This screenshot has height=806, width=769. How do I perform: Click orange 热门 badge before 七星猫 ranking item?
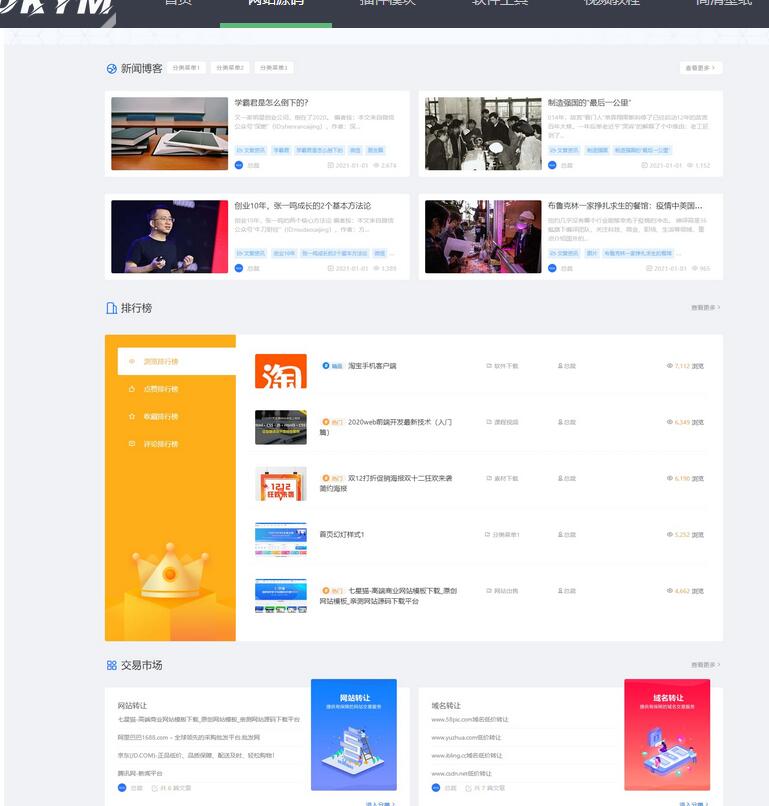tap(332, 591)
